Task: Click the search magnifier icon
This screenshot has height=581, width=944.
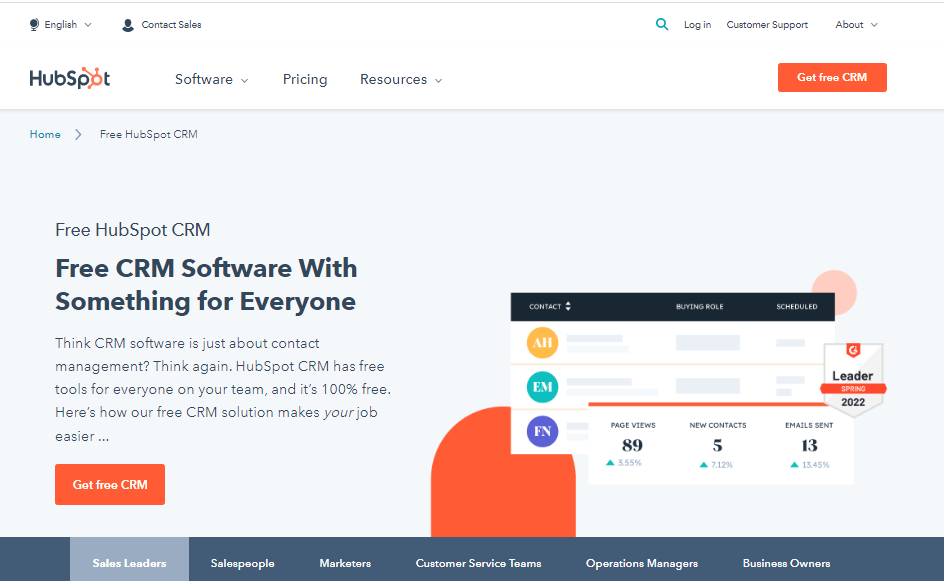Action: tap(662, 24)
